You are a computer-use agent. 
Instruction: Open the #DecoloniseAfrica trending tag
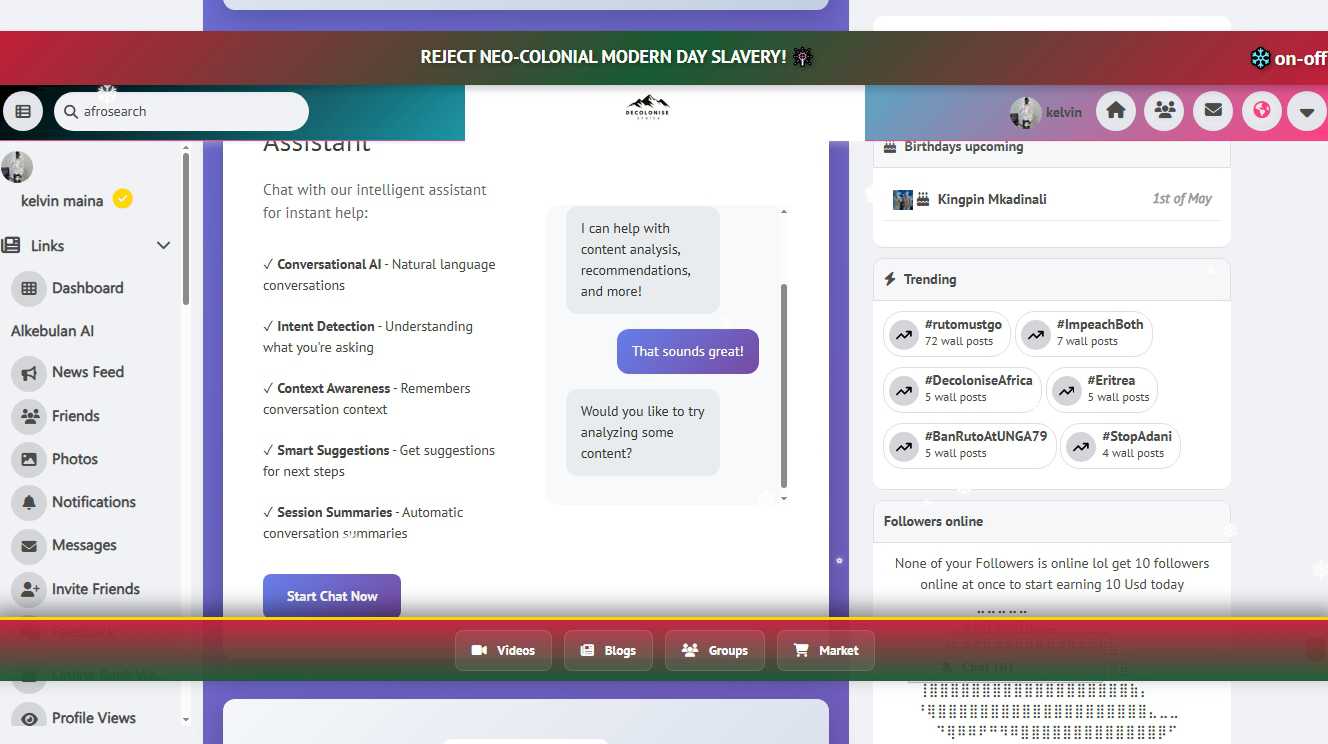point(962,389)
